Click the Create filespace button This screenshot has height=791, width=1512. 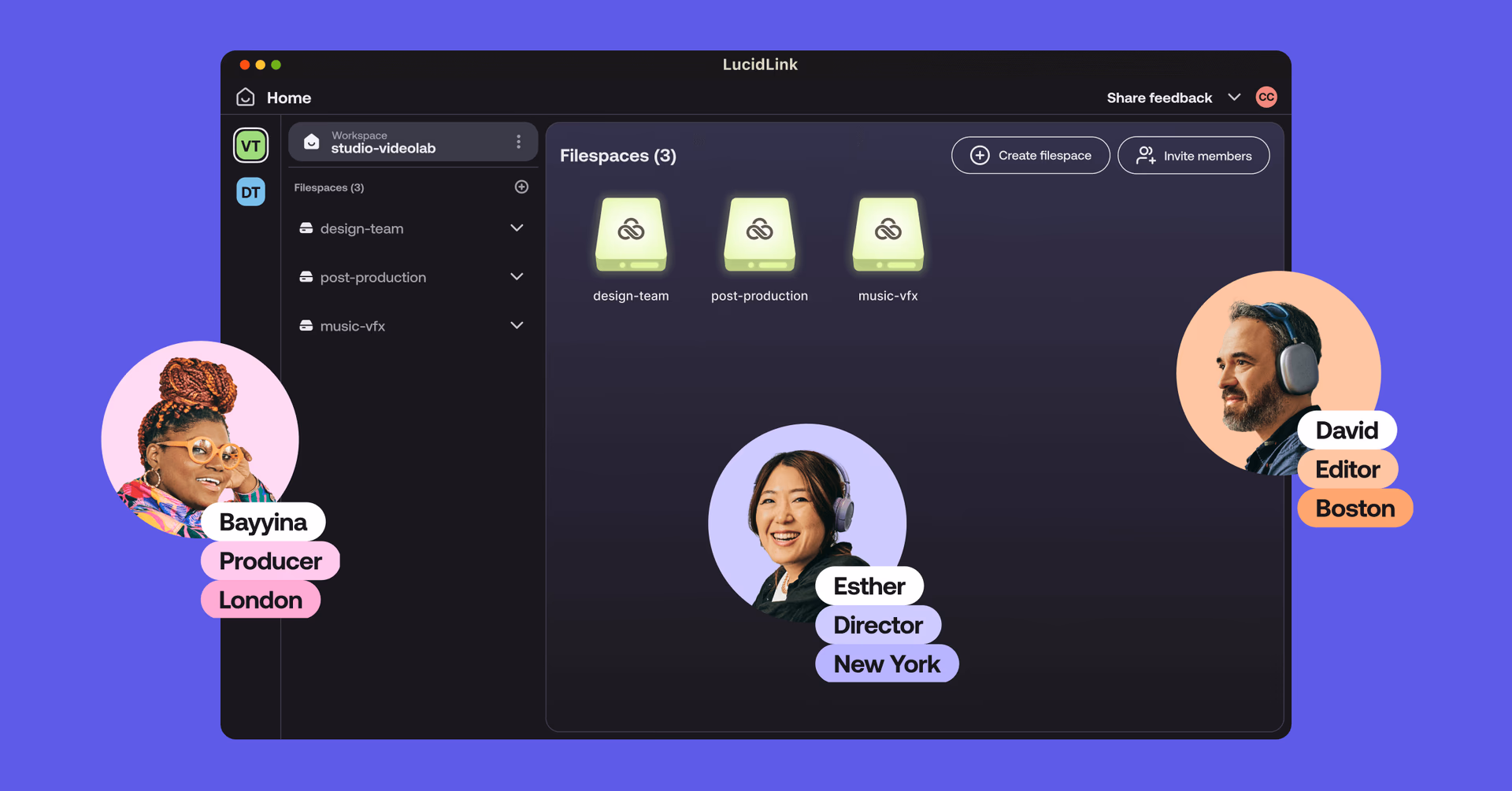pos(1030,155)
